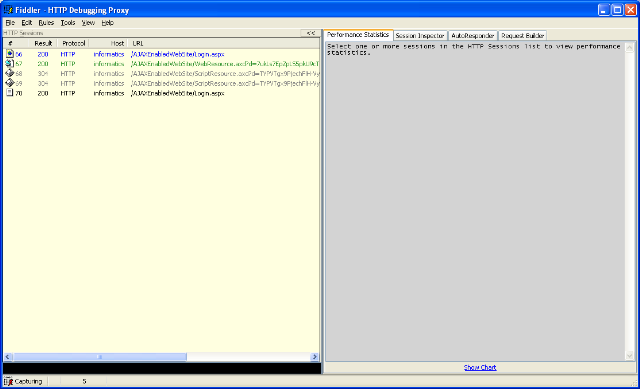
Task: Select the session 57 WebResource.axd URL
Action: (x=225, y=64)
